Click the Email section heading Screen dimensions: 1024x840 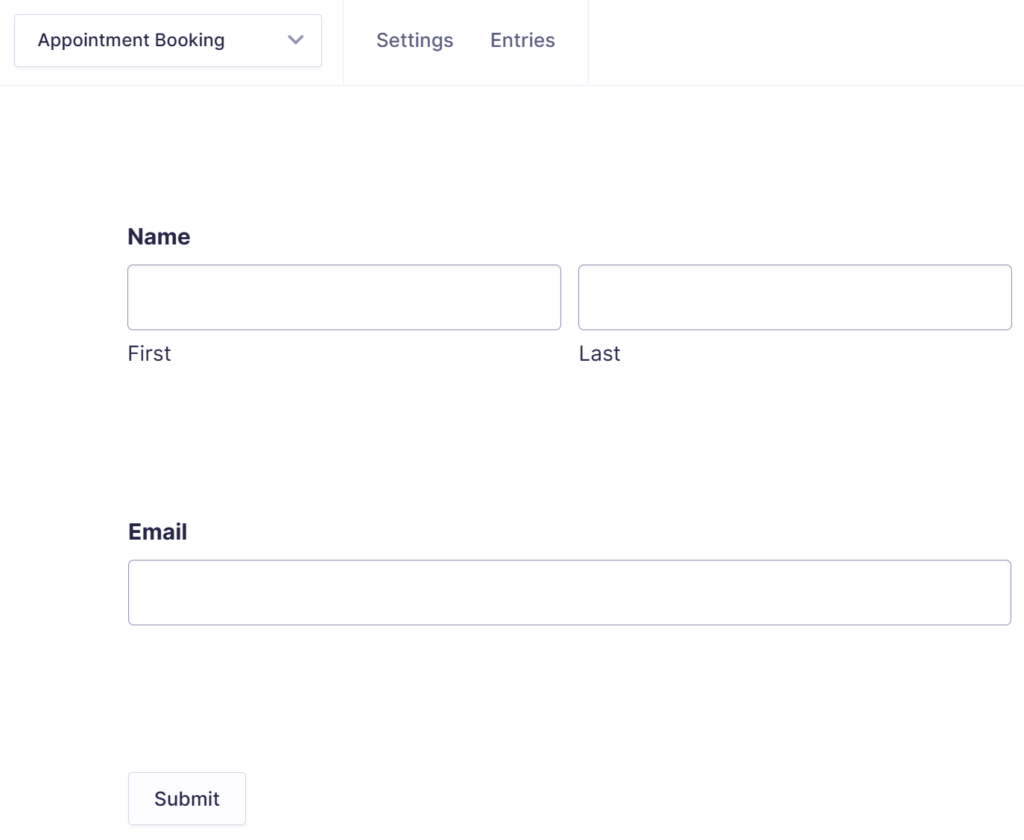coord(157,531)
